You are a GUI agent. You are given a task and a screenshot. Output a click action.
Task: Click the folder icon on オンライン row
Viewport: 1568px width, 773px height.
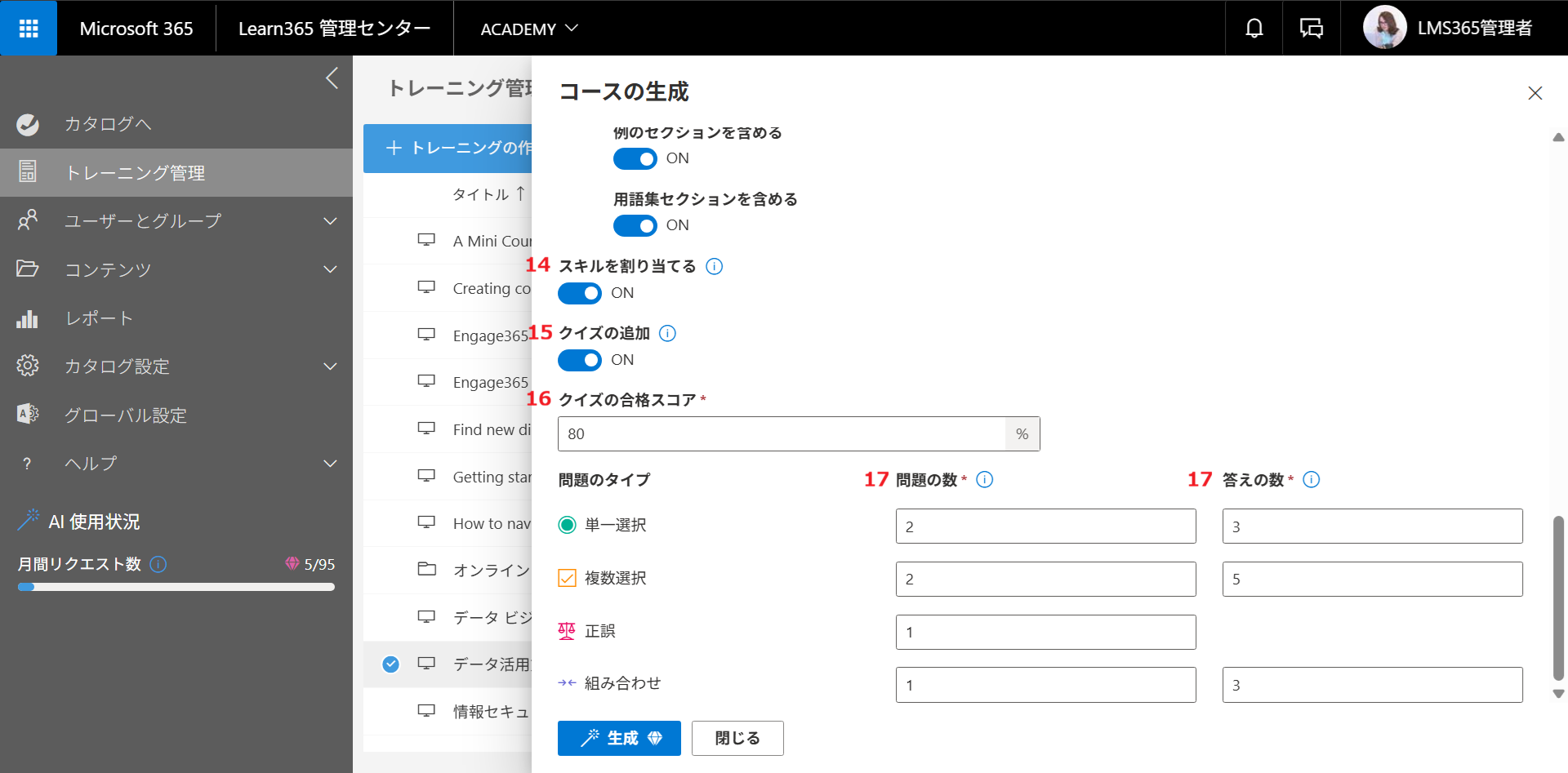[x=426, y=569]
